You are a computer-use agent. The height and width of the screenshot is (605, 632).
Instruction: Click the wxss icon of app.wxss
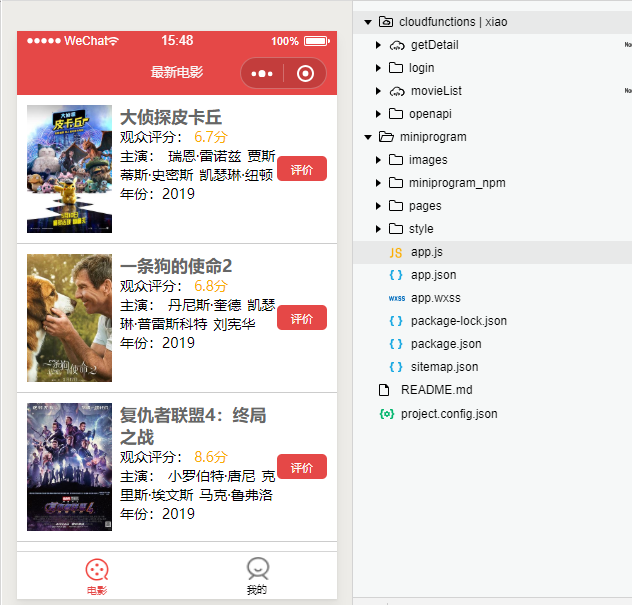397,298
